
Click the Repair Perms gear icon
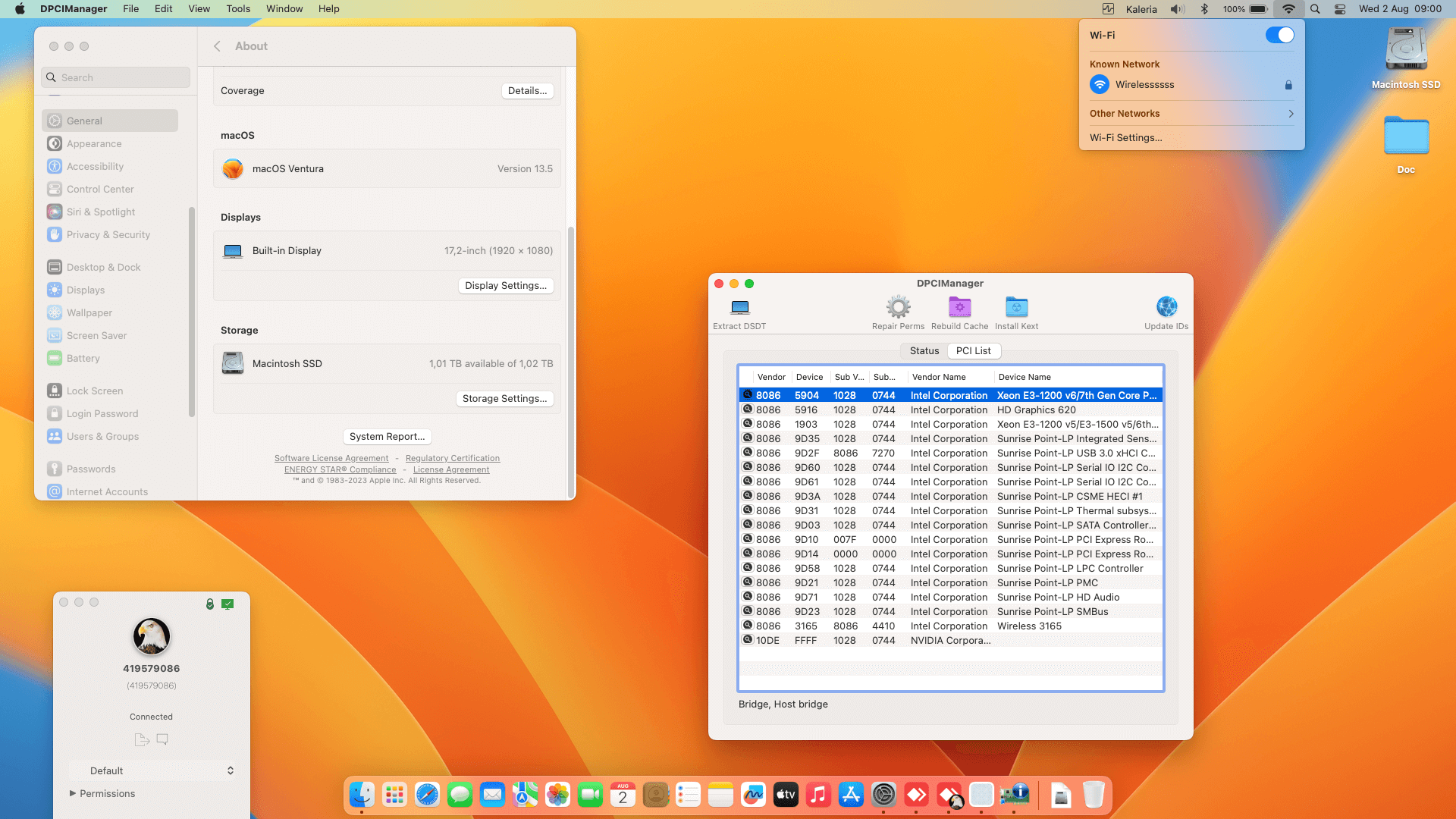coord(898,308)
